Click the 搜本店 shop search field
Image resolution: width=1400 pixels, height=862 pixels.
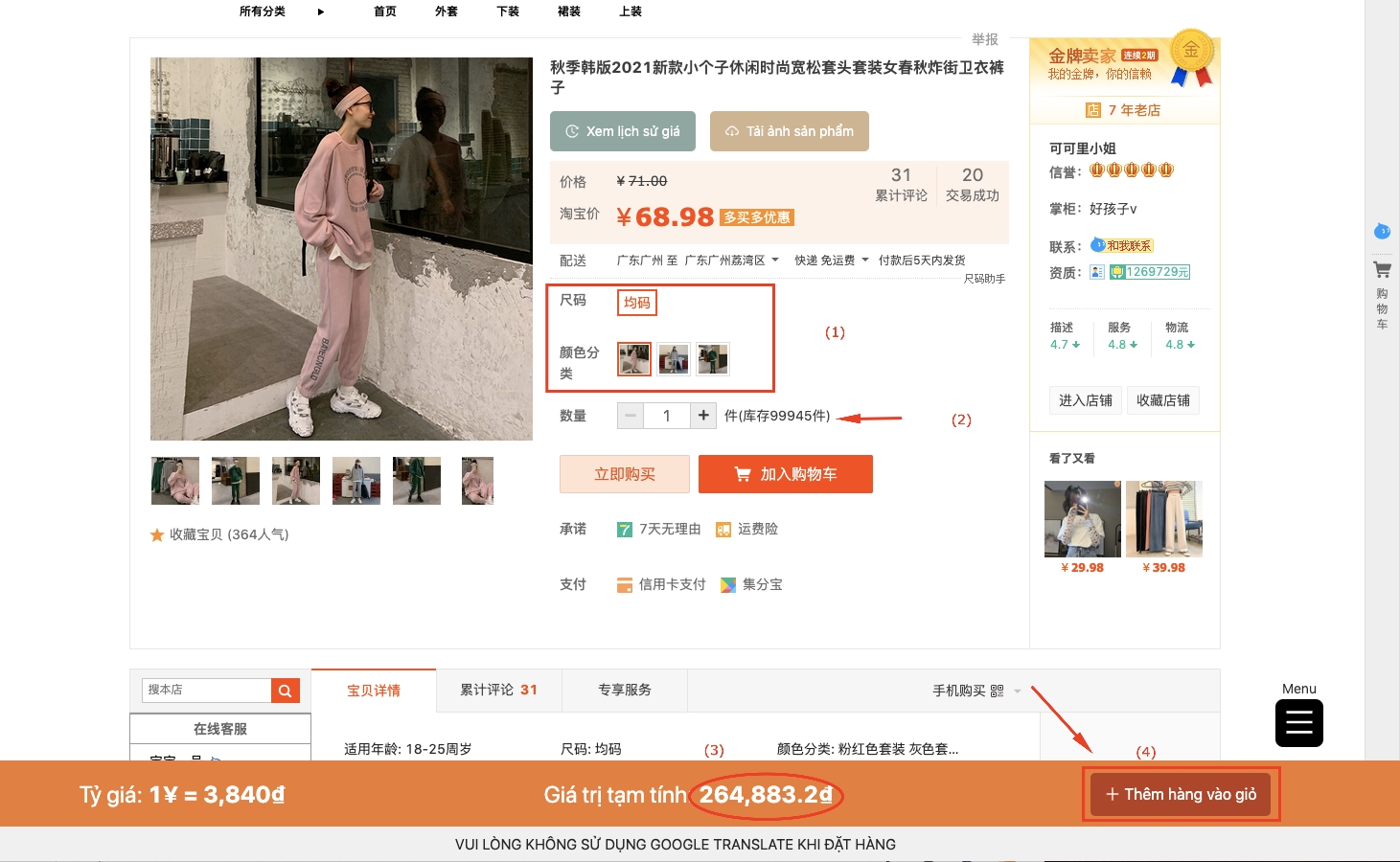[207, 691]
